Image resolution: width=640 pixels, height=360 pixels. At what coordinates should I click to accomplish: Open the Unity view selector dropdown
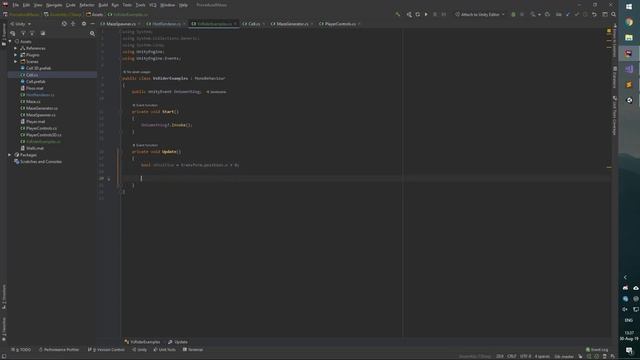click(20, 24)
